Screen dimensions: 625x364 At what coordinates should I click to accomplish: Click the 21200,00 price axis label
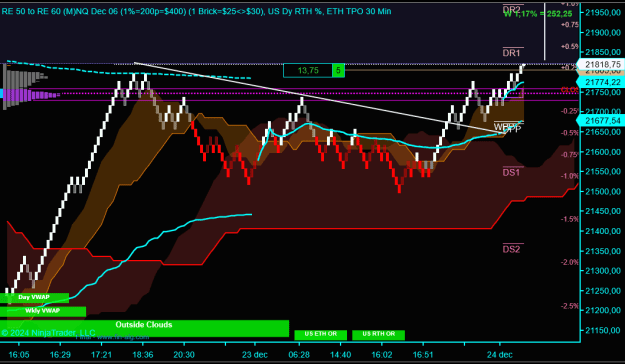tap(603, 310)
